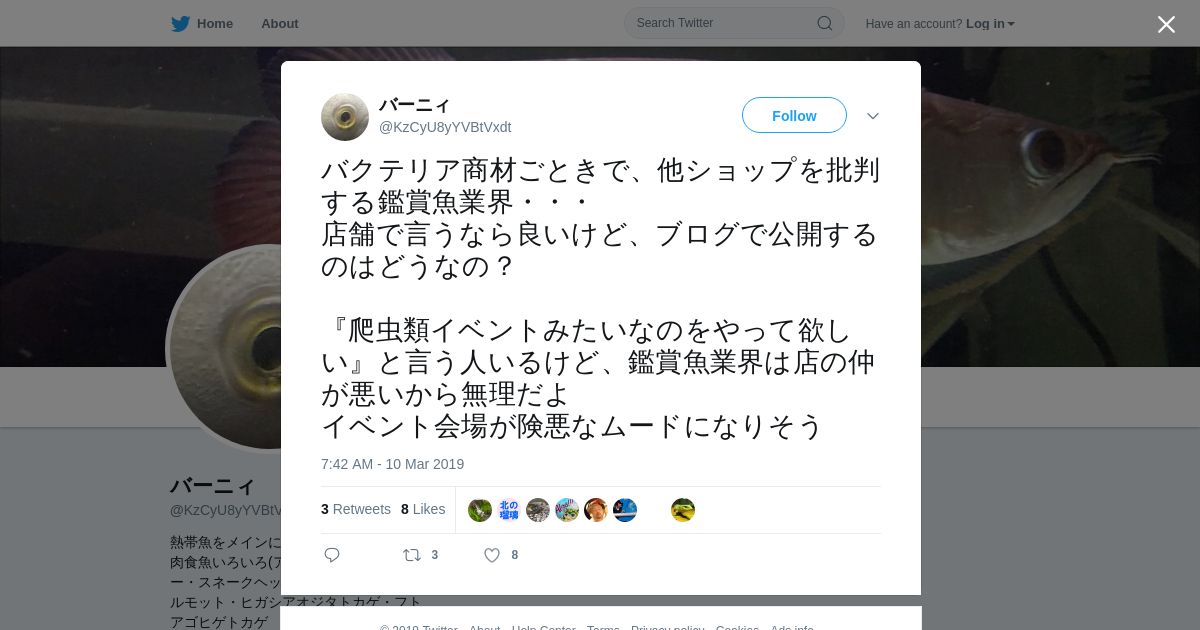This screenshot has height=630, width=1200.
Task: Click the blue kanji liker avatar
Action: click(x=509, y=510)
